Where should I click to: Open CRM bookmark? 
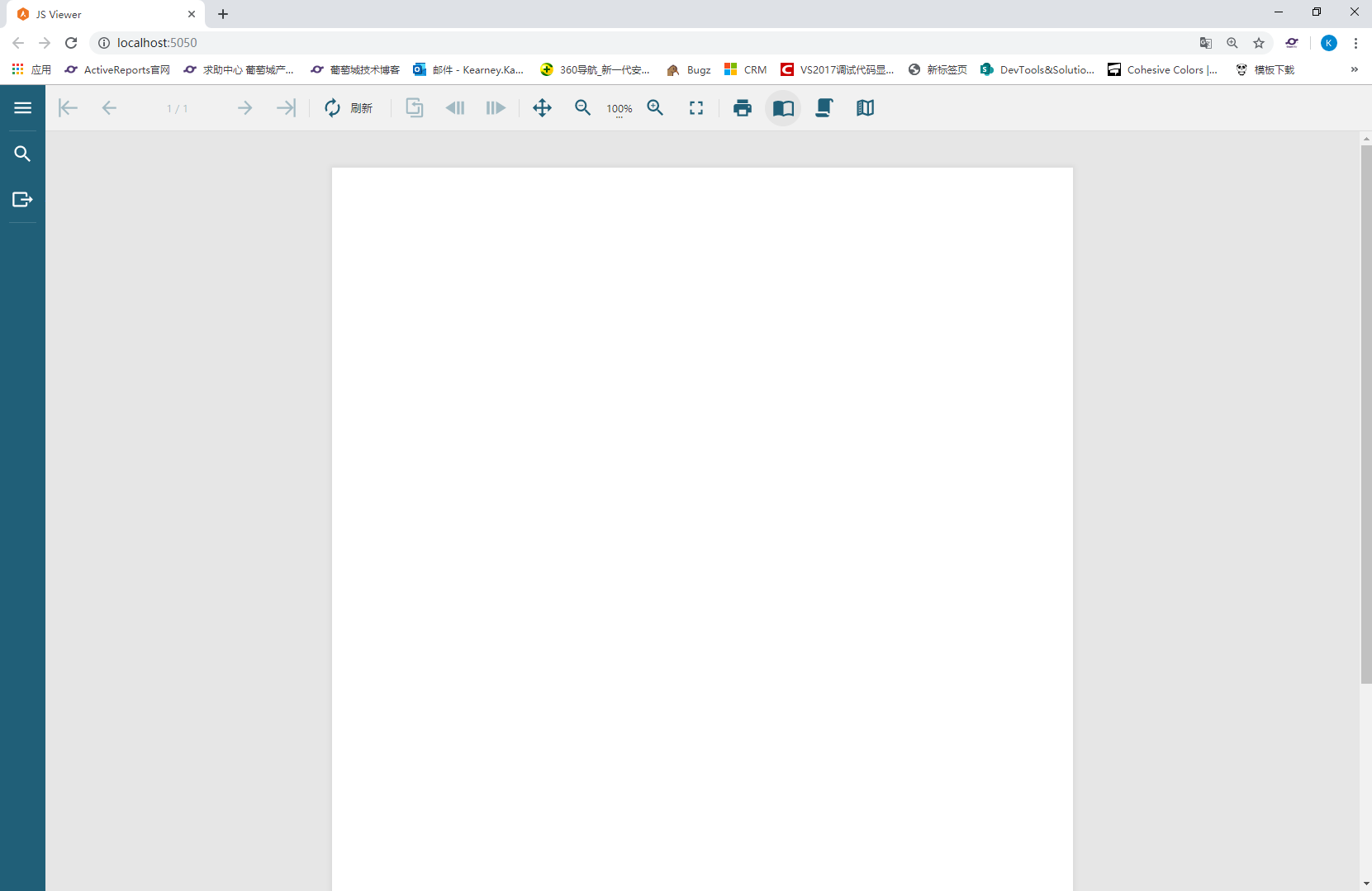745,69
